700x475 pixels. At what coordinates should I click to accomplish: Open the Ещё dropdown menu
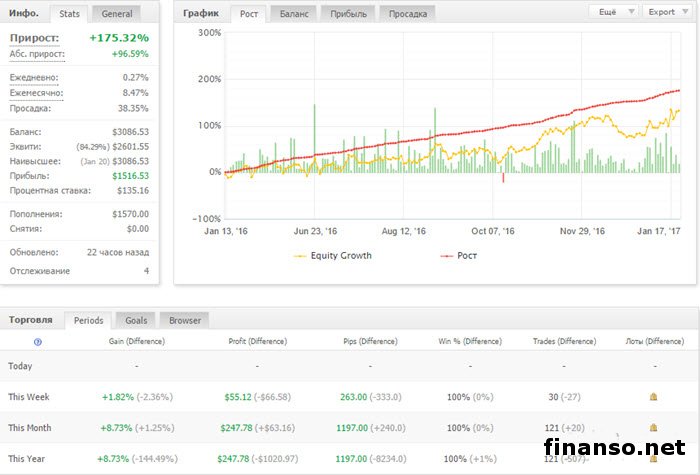coord(616,12)
